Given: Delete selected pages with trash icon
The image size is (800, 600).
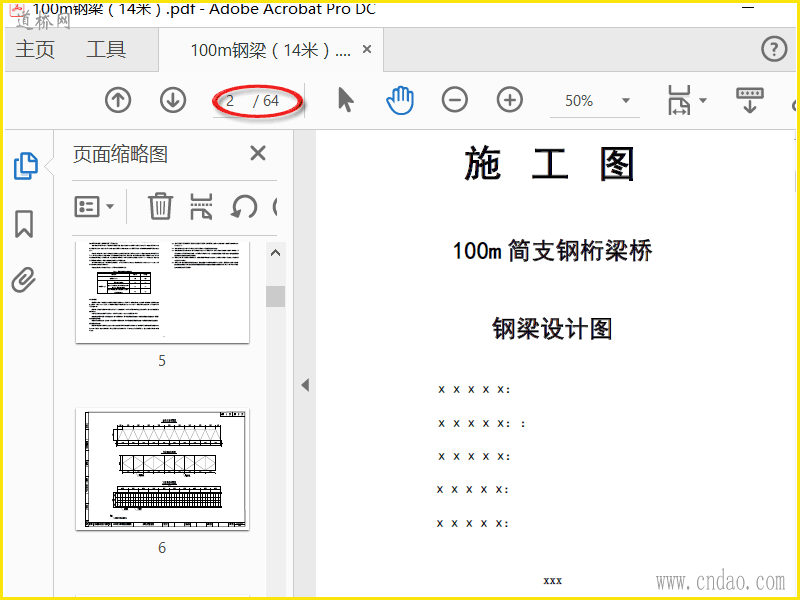Looking at the screenshot, I should pyautogui.click(x=160, y=206).
